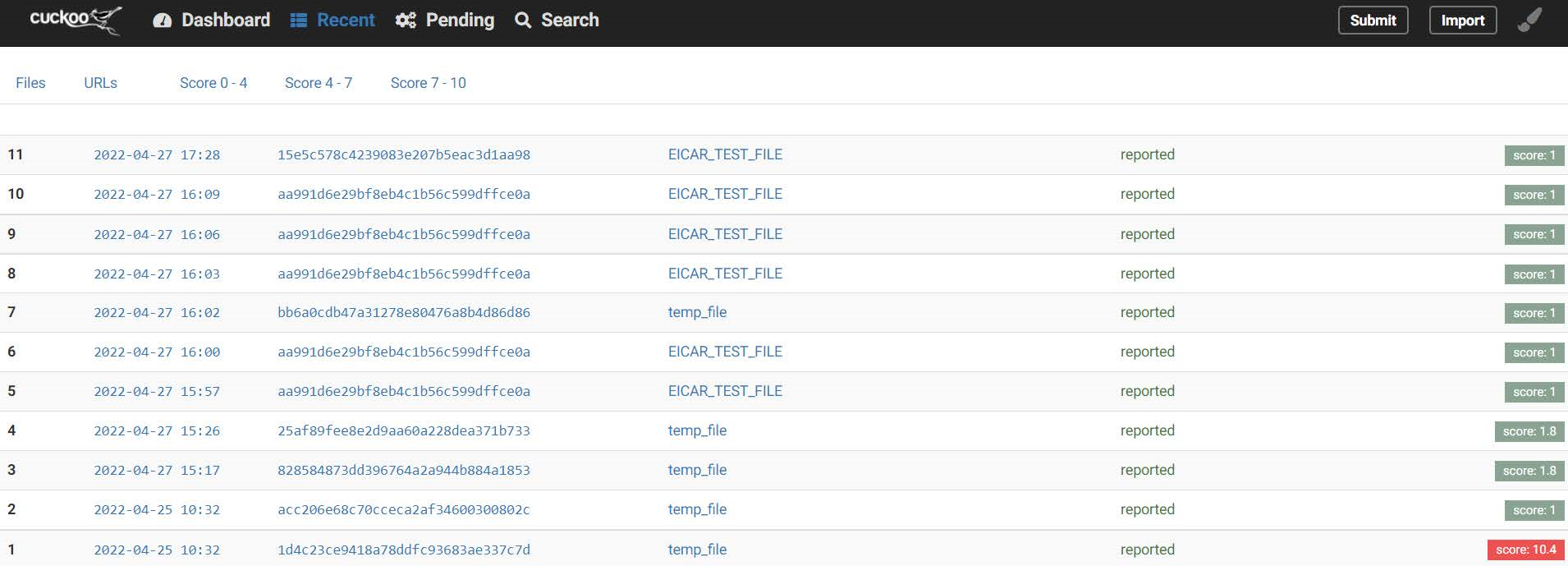Show analyses with Score 4 - 7

(x=319, y=83)
